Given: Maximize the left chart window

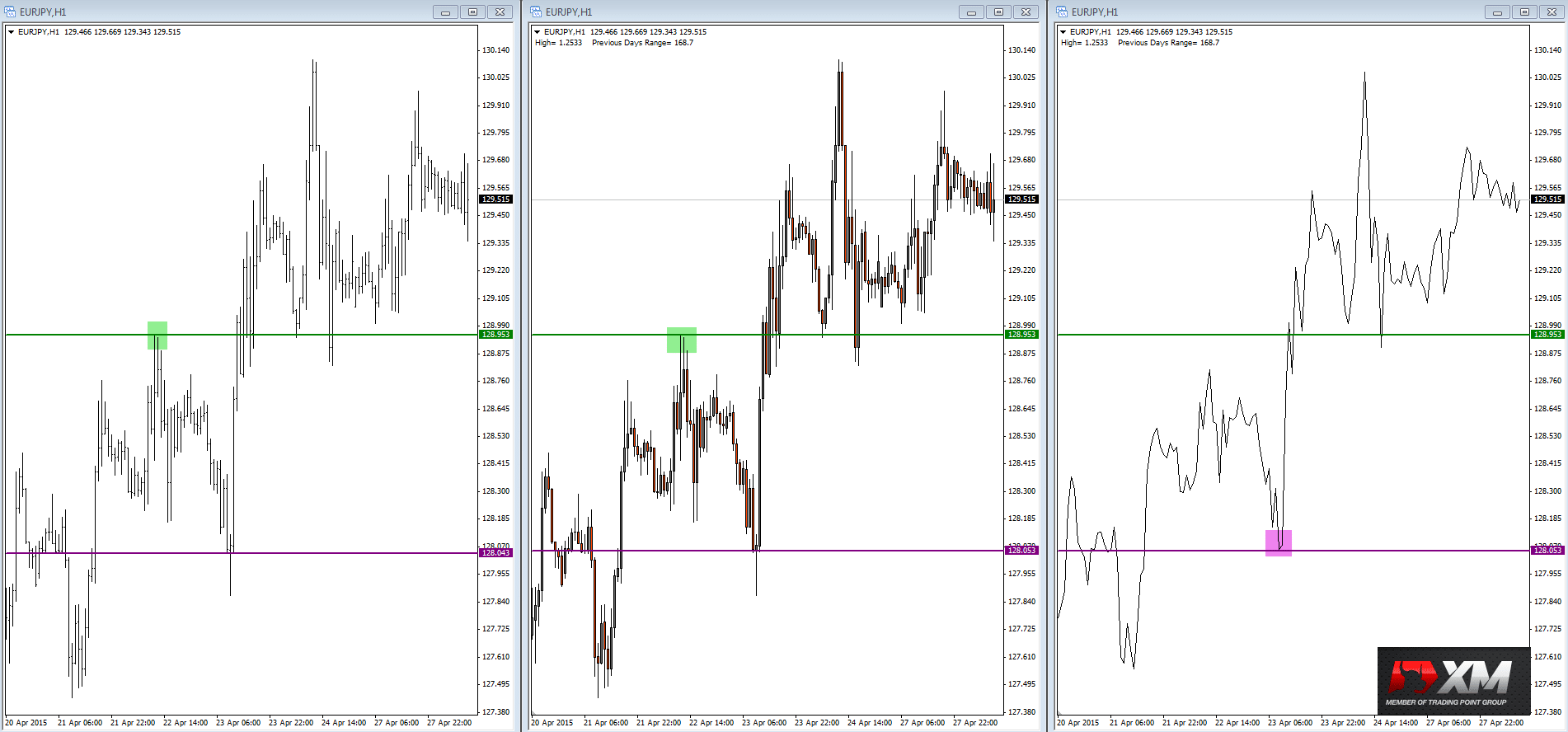Looking at the screenshot, I should (x=472, y=12).
